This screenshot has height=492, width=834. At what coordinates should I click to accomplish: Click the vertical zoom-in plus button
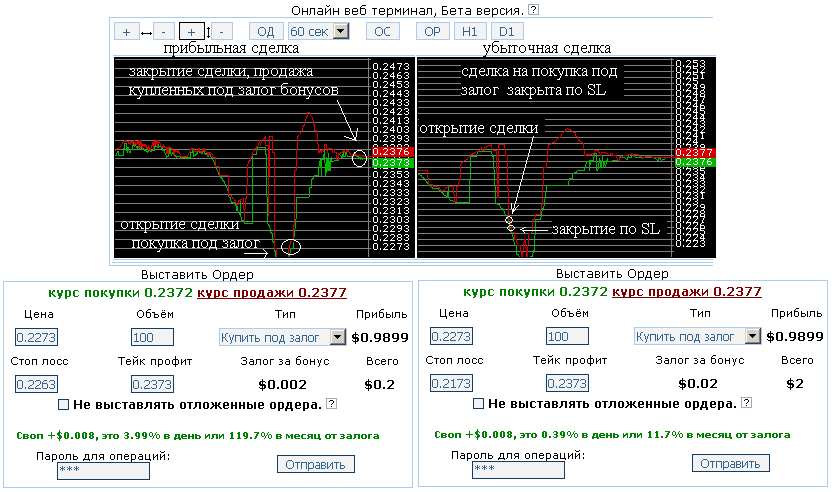click(191, 32)
